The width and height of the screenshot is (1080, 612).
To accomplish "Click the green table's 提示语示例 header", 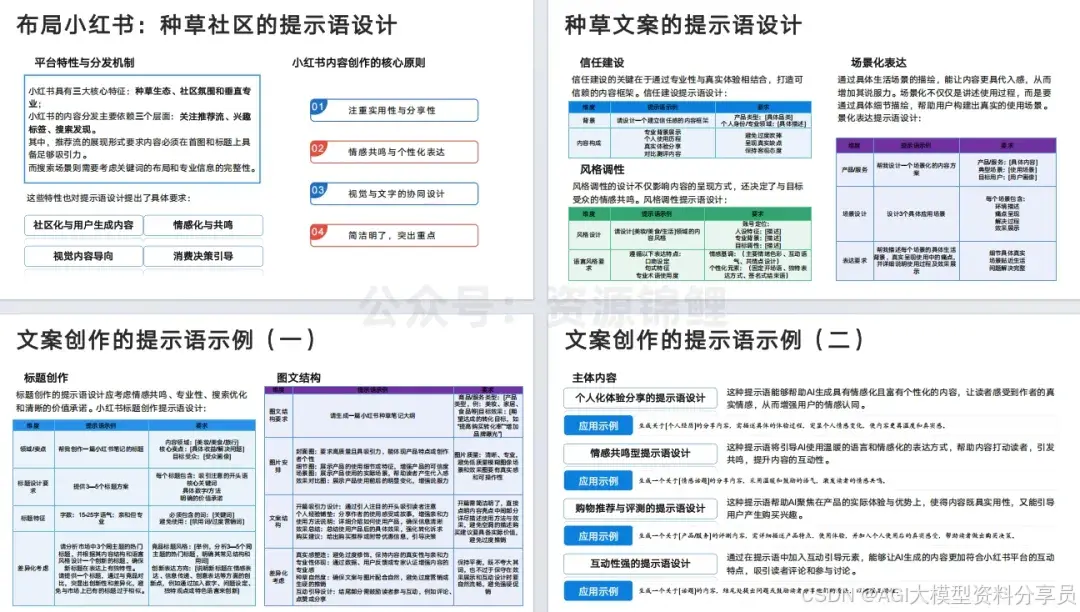I will (657, 214).
